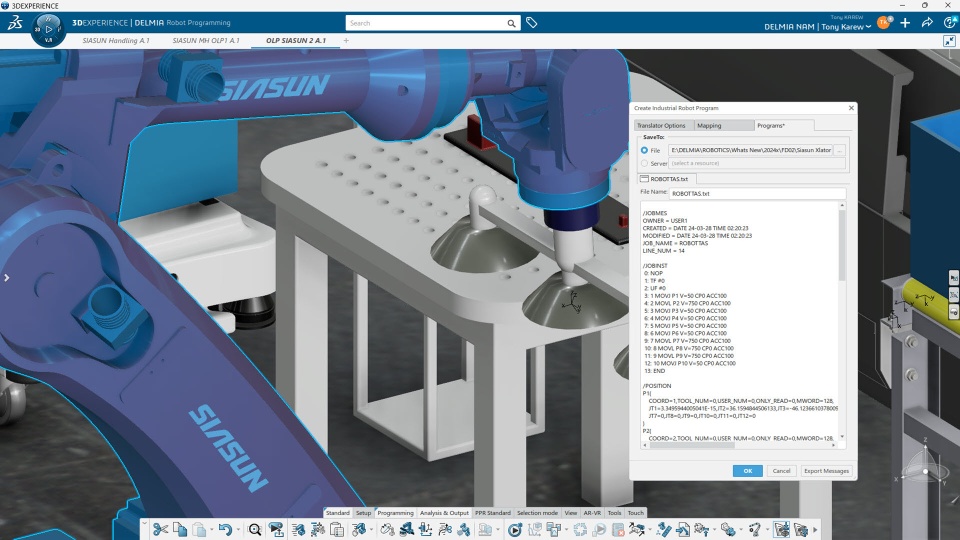
Task: Click the help icon at top right corner
Action: 950,23
